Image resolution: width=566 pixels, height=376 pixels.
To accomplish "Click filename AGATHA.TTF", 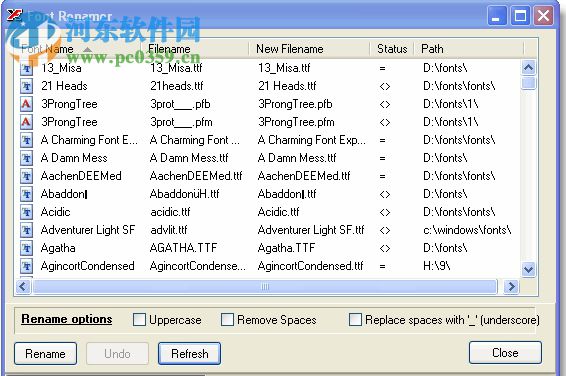I will coord(183,248).
